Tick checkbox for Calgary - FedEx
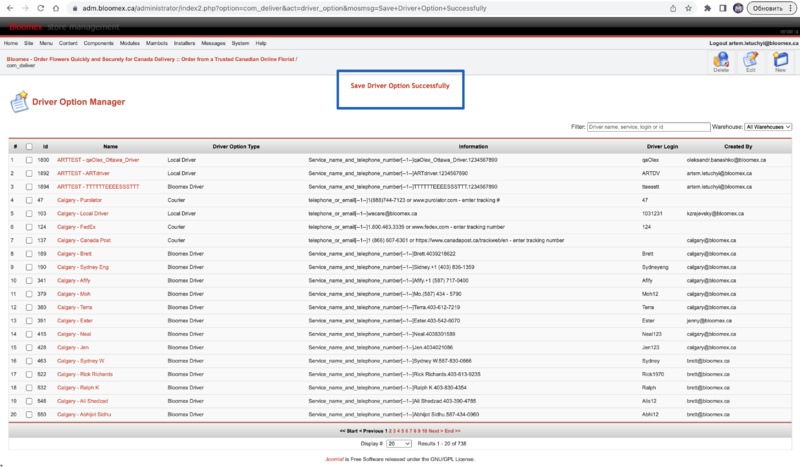 29,227
